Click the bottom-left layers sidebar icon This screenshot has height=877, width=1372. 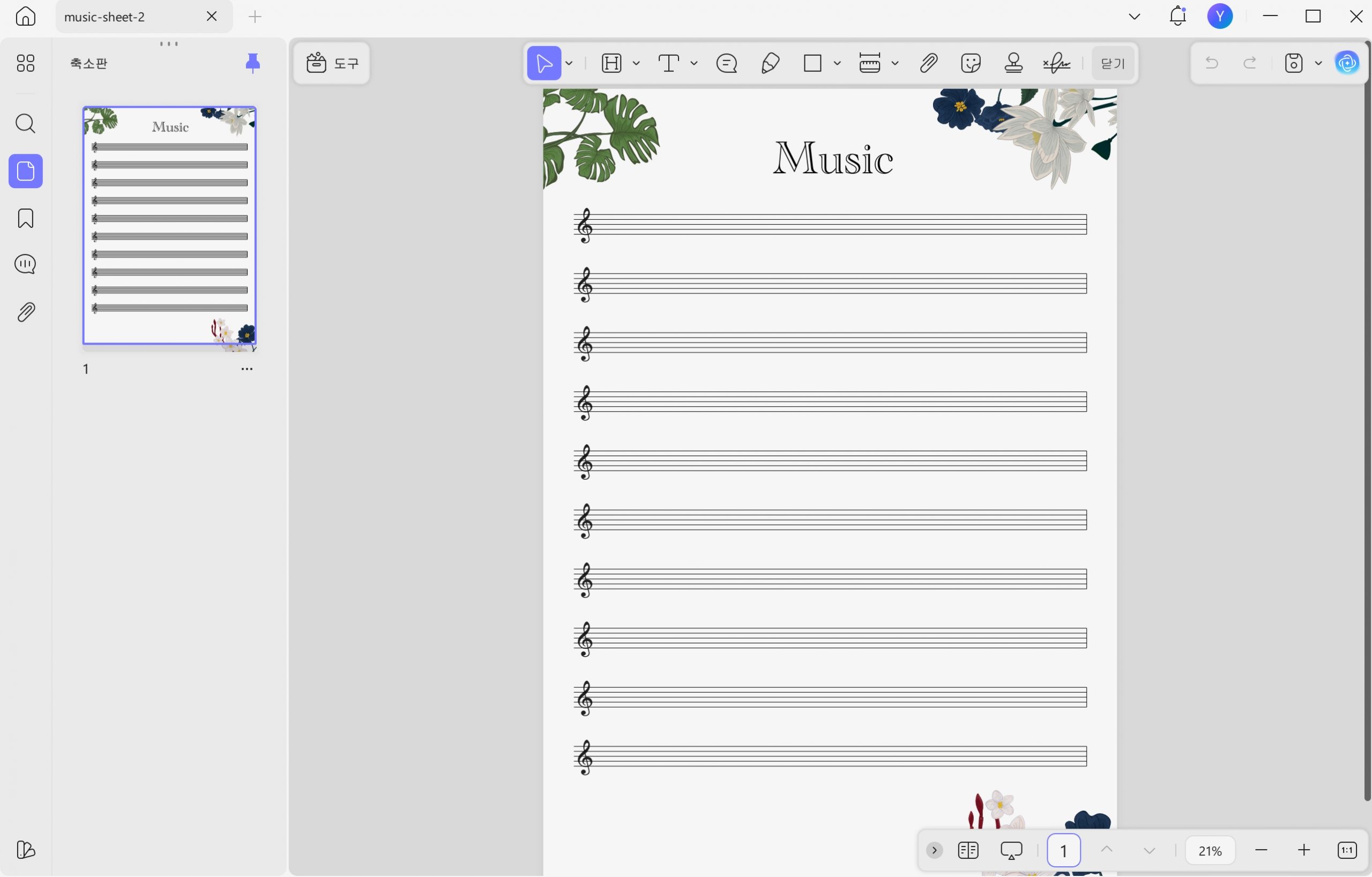(26, 851)
